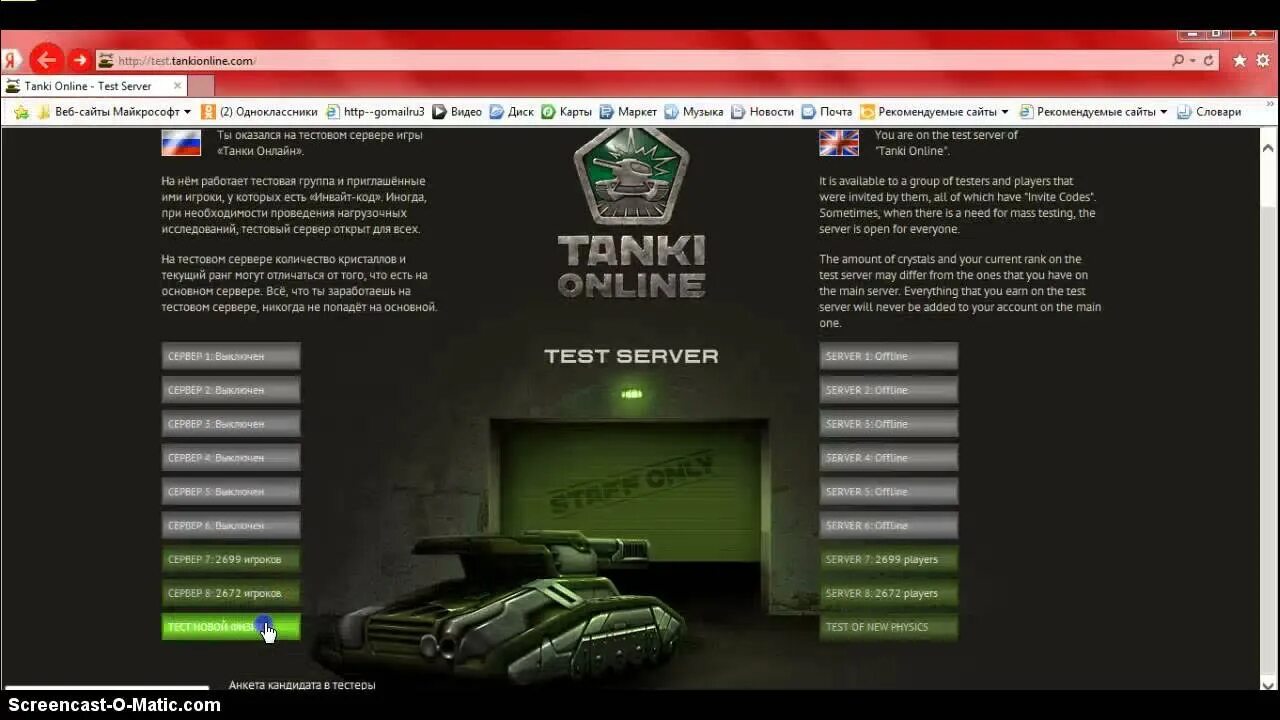Open the Музыка bookmark
Viewport: 1280px width, 720px height.
(694, 112)
